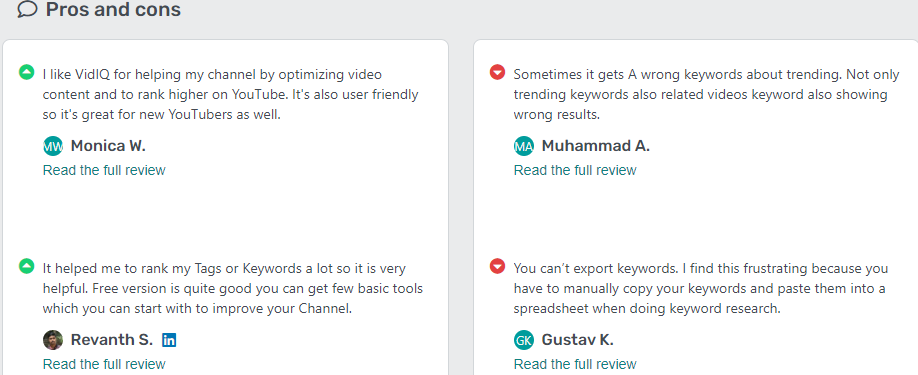Click the reviewer name Revanth S.

(x=112, y=340)
